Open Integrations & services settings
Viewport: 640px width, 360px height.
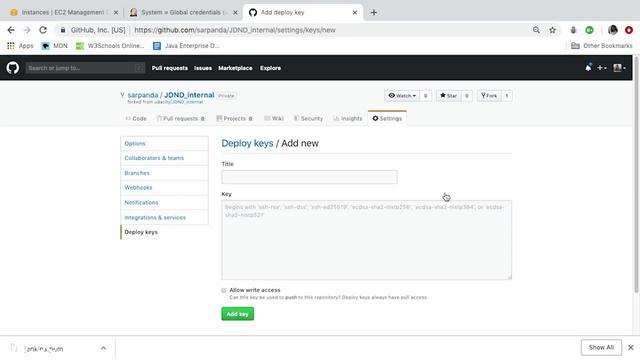tap(164, 218)
